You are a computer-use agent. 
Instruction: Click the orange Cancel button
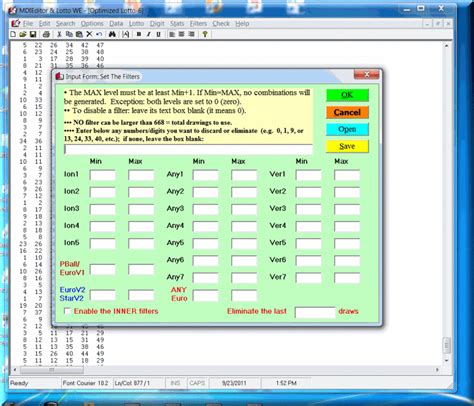point(347,112)
